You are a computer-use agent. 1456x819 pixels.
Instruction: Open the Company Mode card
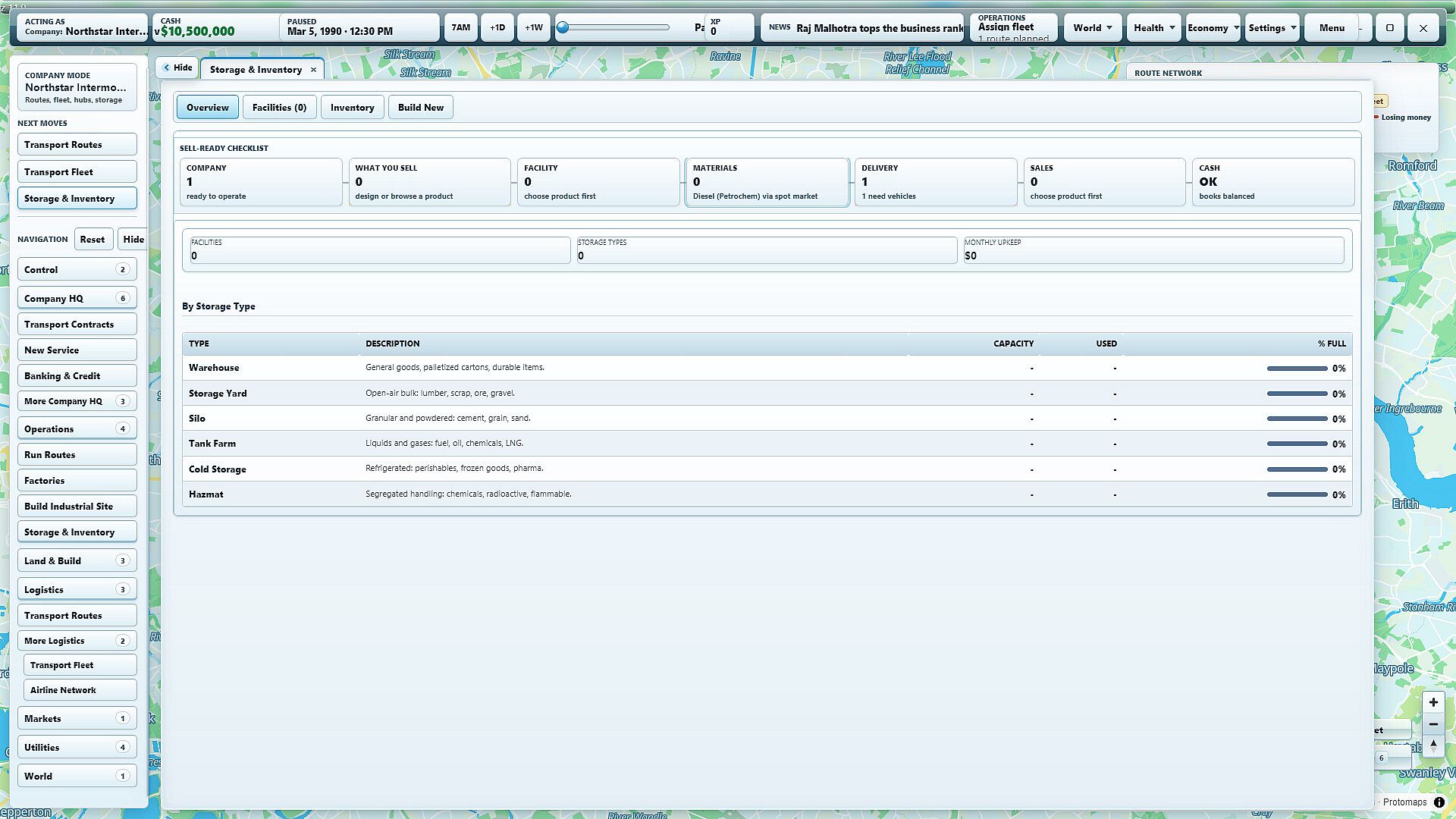point(77,87)
